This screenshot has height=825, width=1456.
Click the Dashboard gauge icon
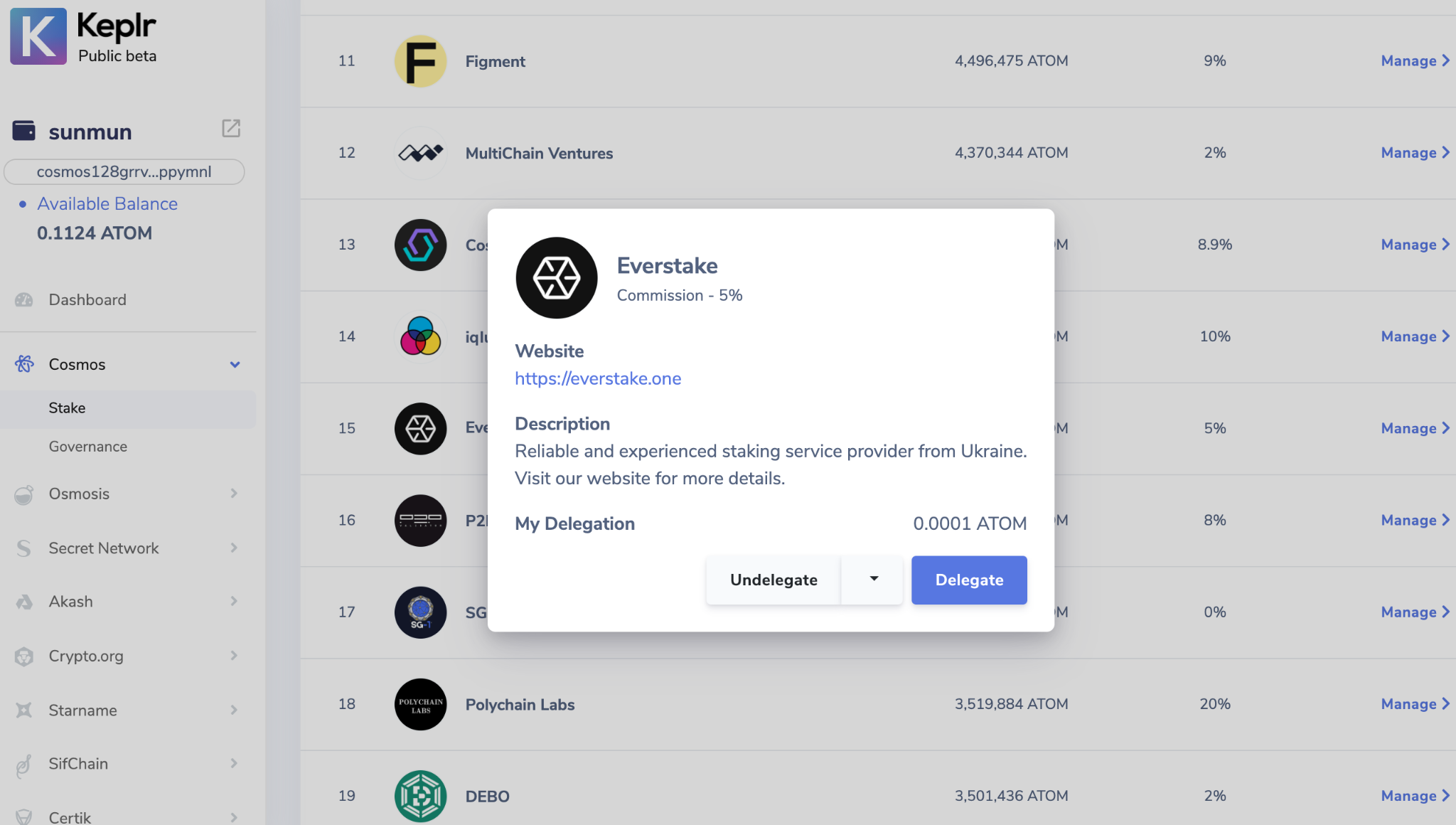(24, 299)
